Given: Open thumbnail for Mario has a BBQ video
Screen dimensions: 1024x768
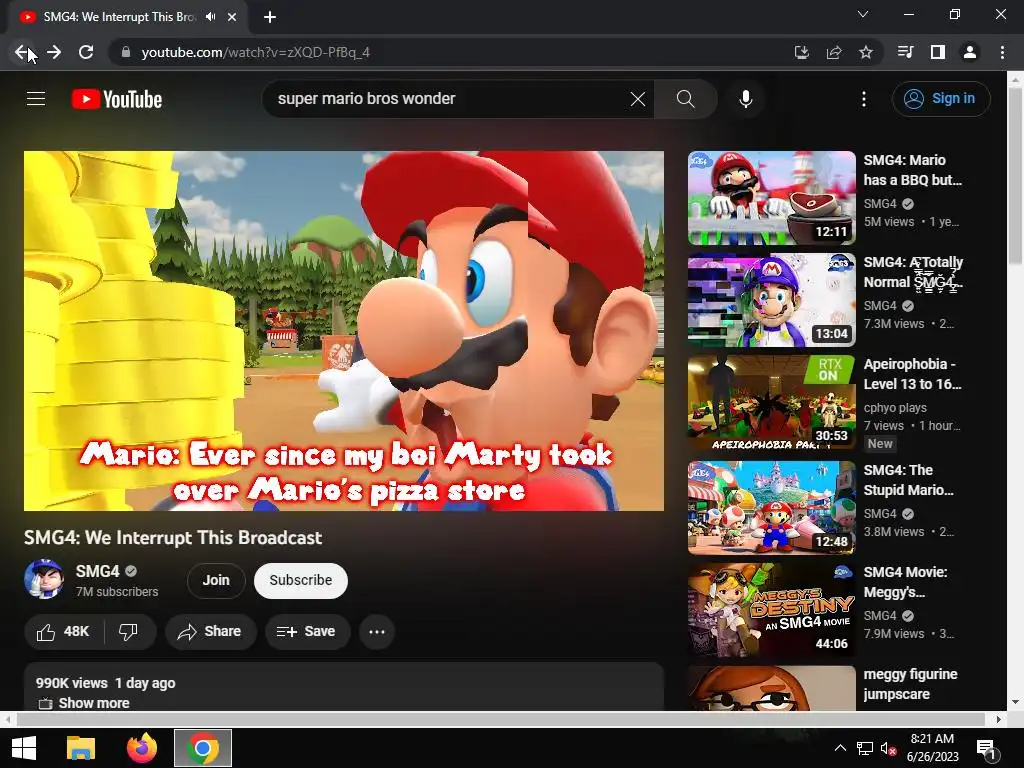Looking at the screenshot, I should click(771, 198).
